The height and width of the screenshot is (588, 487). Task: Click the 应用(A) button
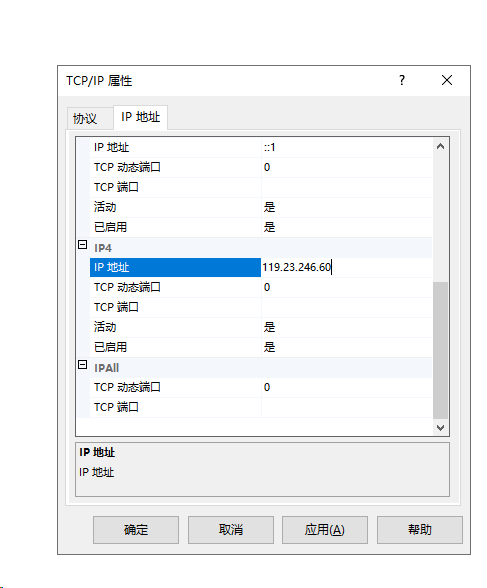(x=325, y=530)
